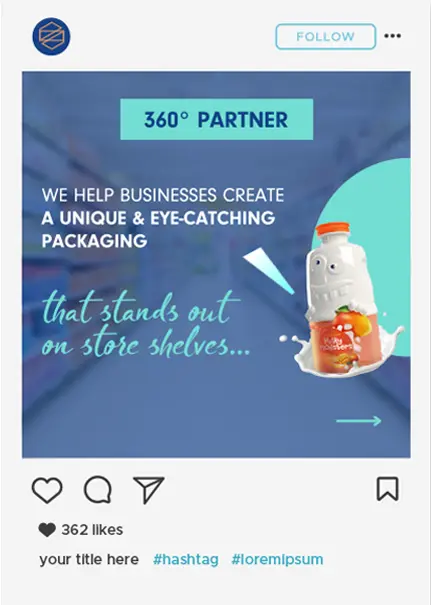Share the post with the paper plane icon

point(149,490)
